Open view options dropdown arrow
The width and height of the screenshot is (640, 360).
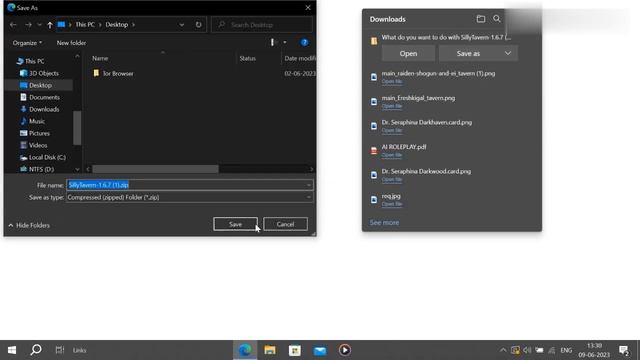[x=284, y=42]
